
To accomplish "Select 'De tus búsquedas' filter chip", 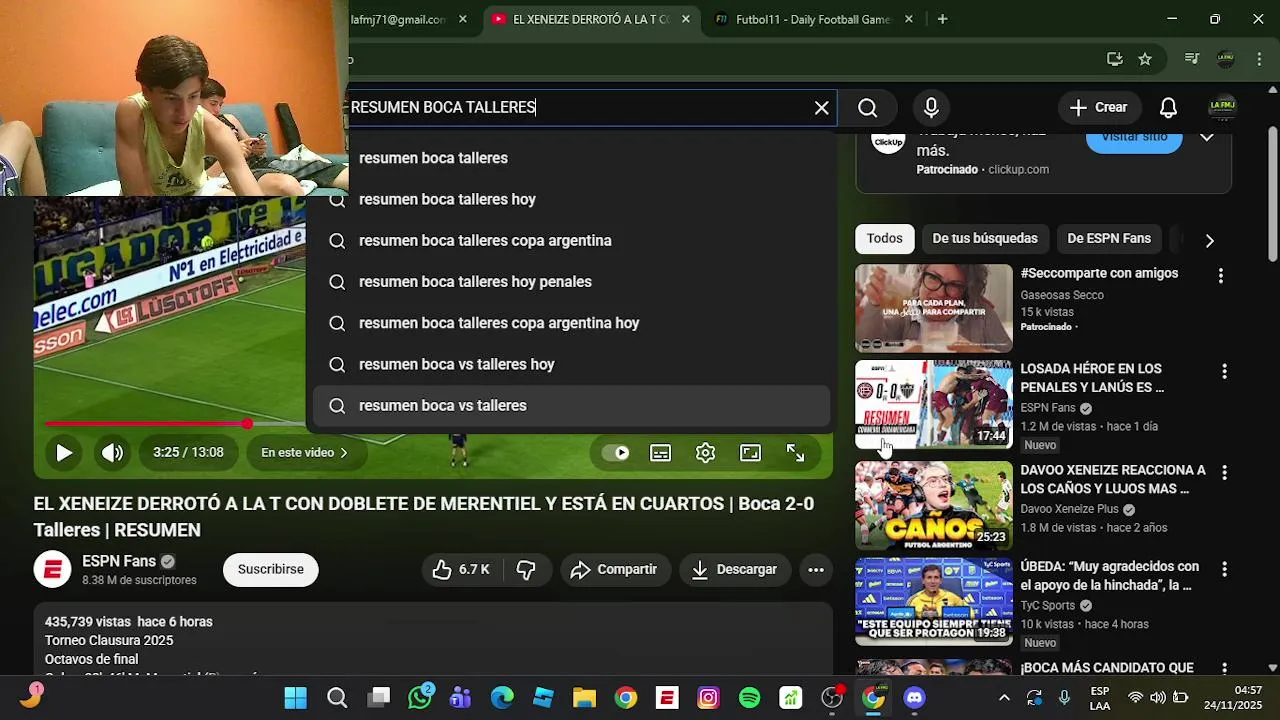I will [x=985, y=239].
